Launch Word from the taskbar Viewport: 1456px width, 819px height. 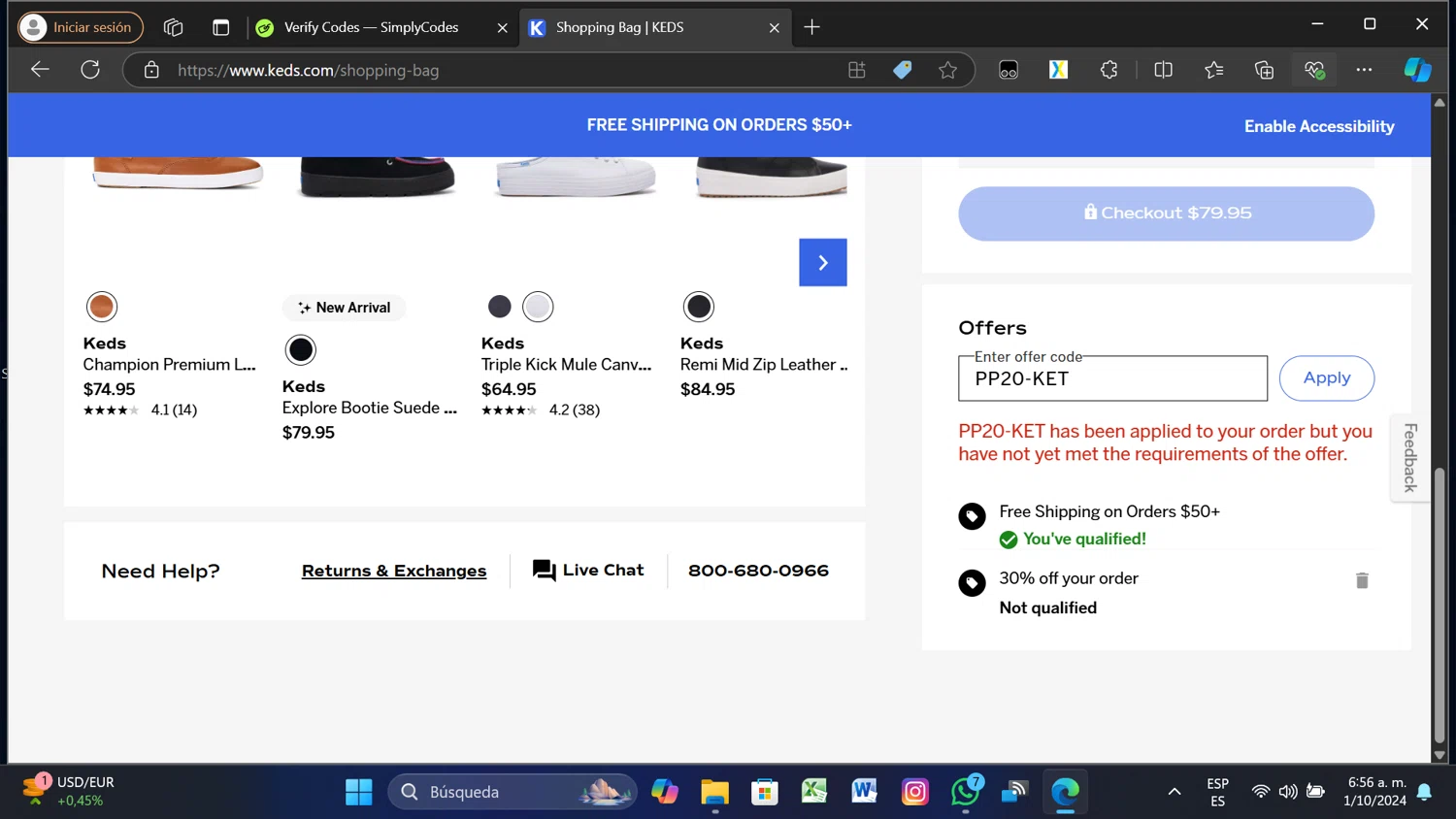click(x=864, y=792)
